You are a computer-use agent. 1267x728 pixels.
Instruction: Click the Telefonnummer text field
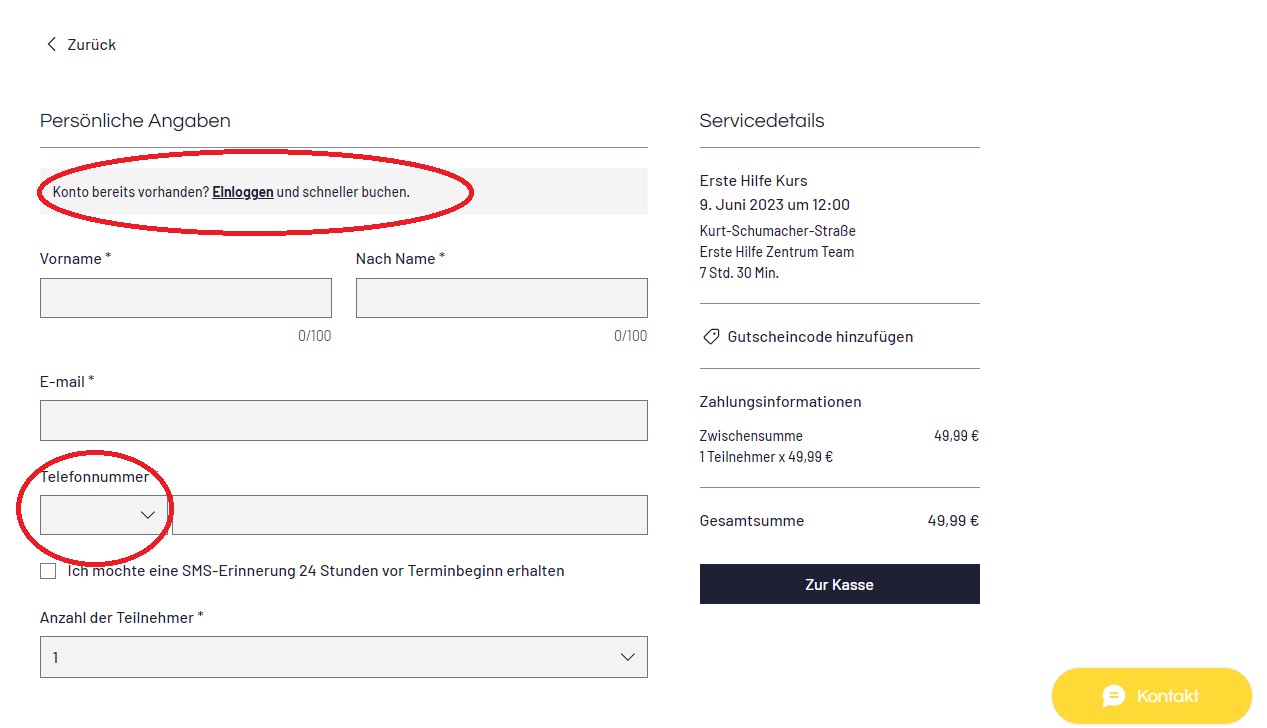point(410,515)
